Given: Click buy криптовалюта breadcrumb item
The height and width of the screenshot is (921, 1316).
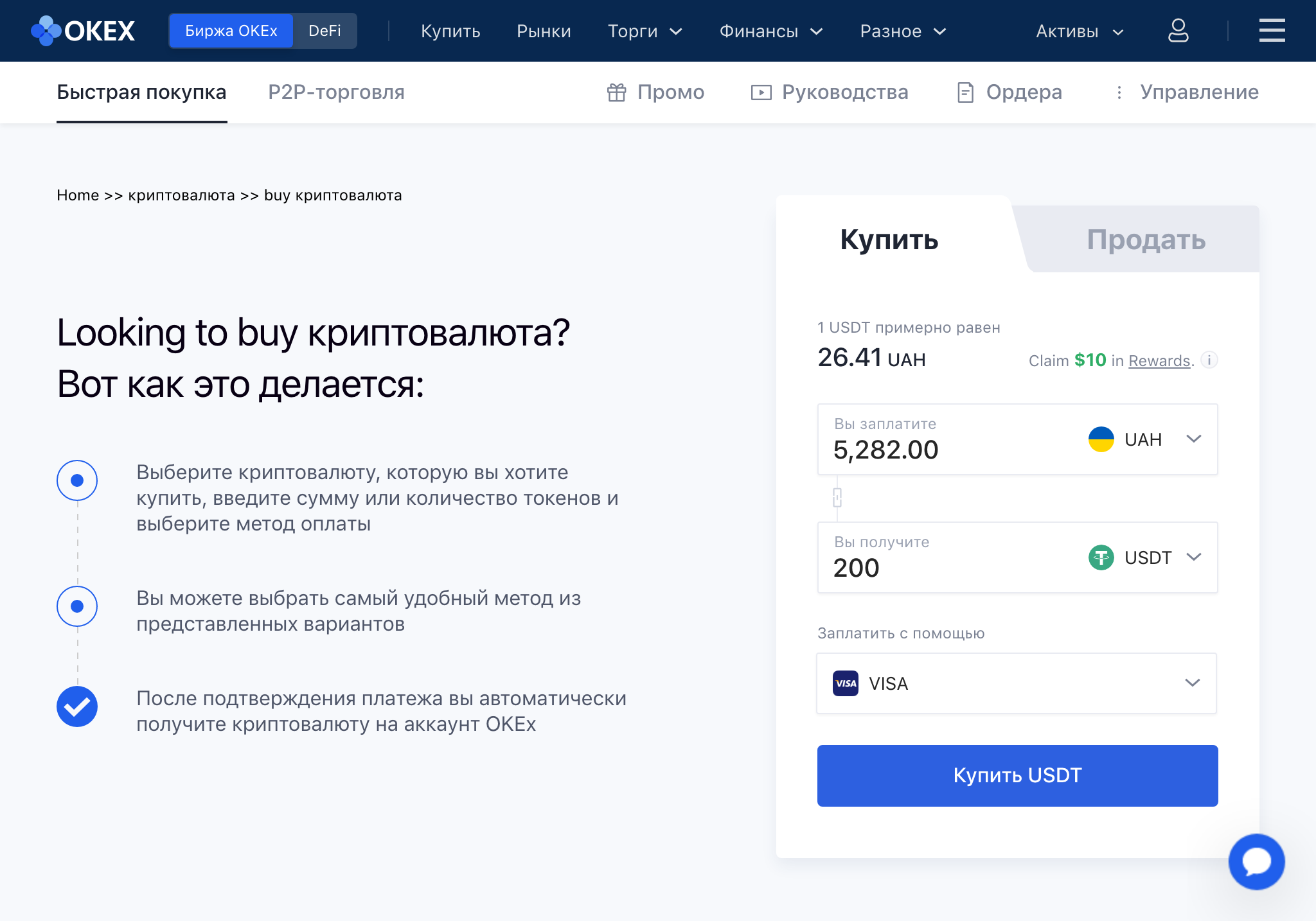Looking at the screenshot, I should point(333,195).
